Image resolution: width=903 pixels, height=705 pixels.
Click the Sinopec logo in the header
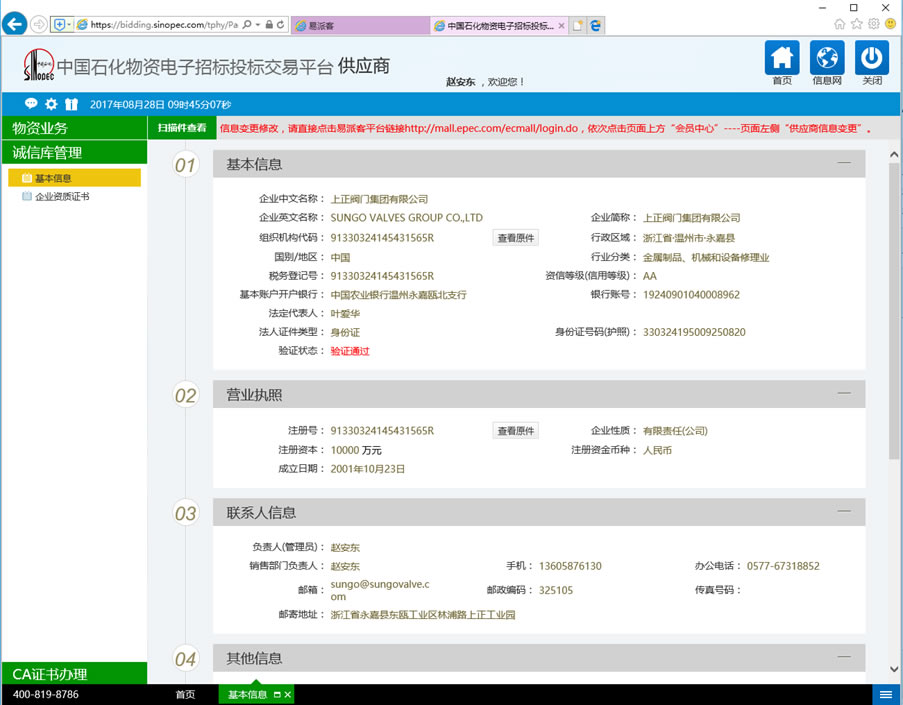(x=37, y=64)
